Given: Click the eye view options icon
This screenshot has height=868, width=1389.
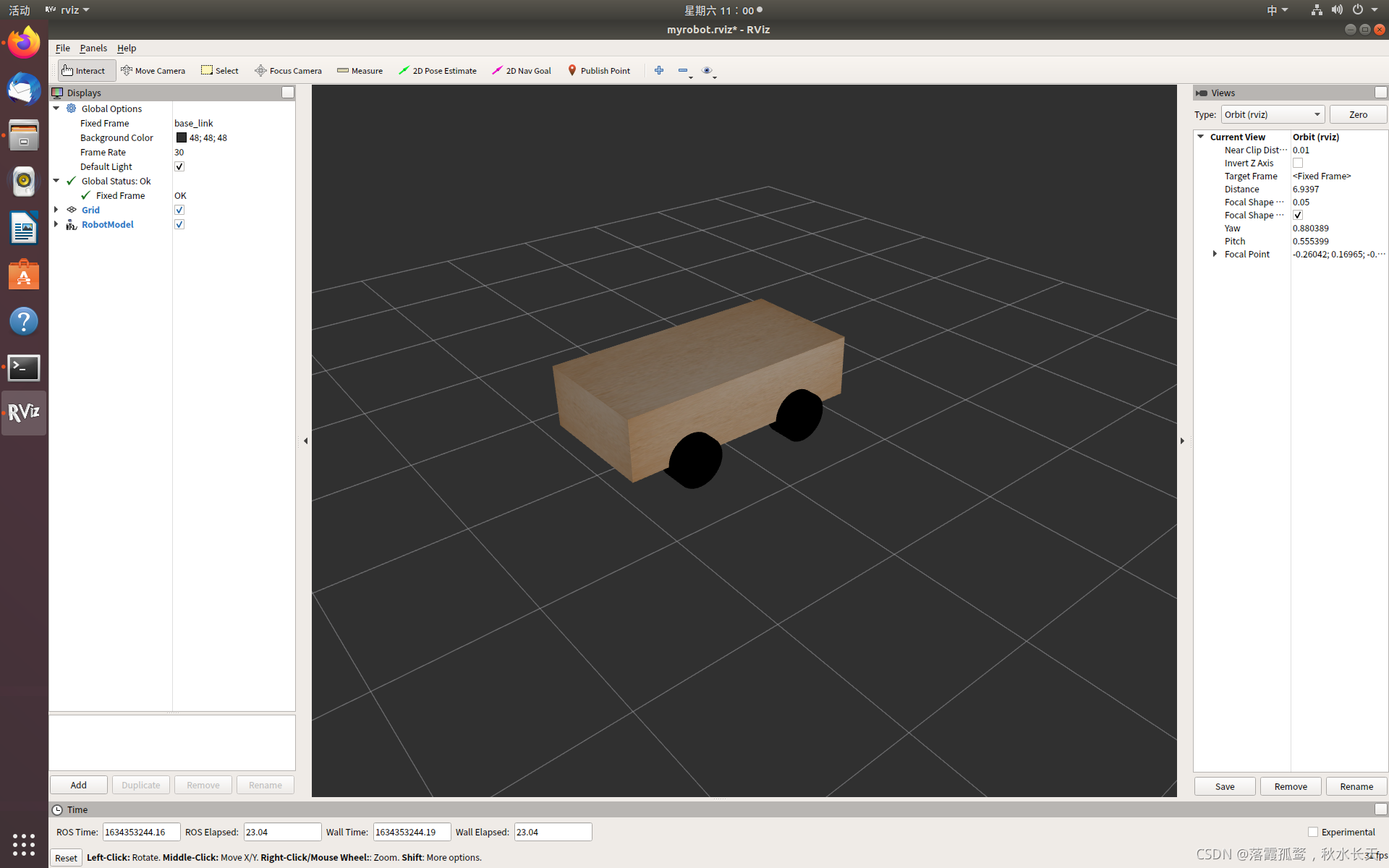Looking at the screenshot, I should click(x=707, y=71).
